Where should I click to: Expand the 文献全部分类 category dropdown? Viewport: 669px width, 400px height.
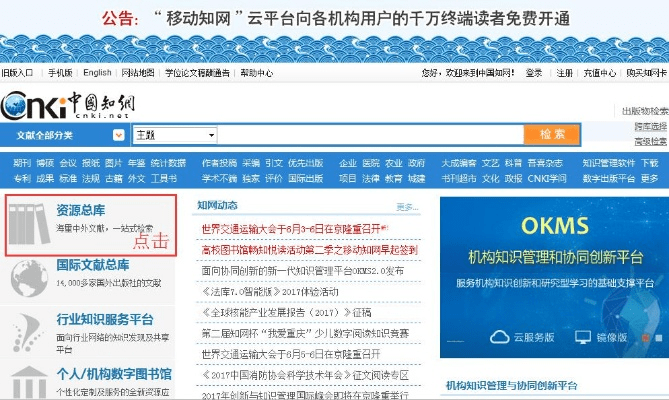click(119, 135)
